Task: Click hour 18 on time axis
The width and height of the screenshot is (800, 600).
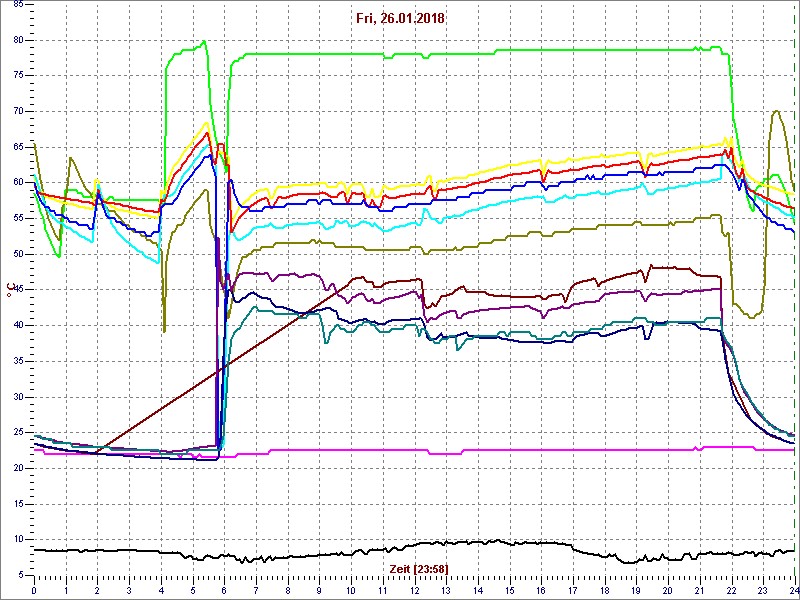Action: point(604,589)
